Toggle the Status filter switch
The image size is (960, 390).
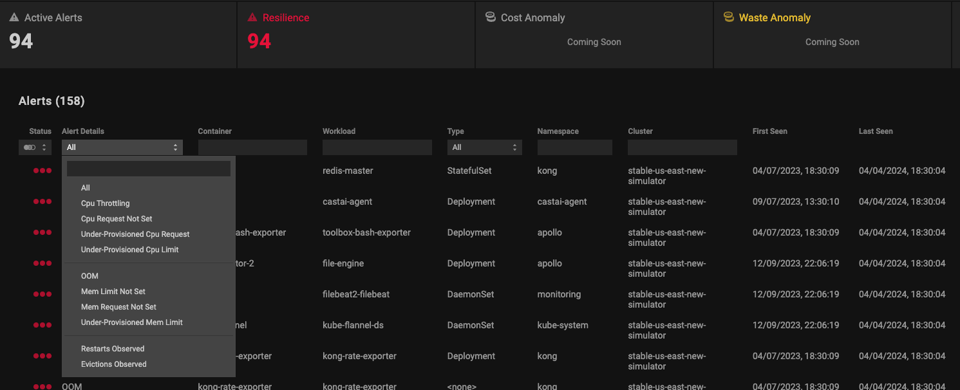click(35, 148)
